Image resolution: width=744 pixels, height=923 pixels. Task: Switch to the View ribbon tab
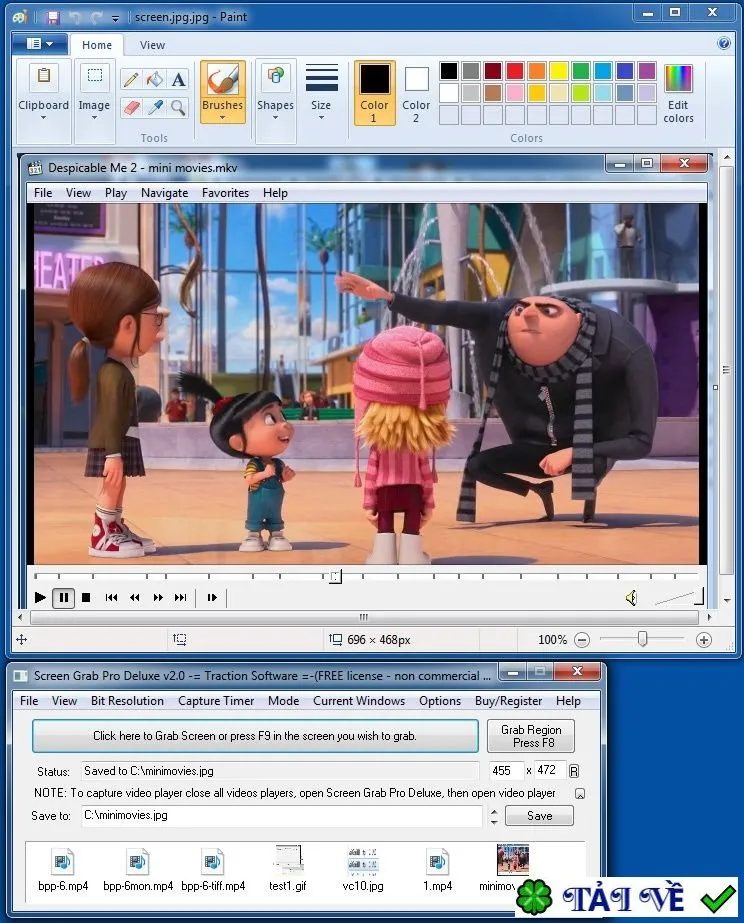click(152, 45)
